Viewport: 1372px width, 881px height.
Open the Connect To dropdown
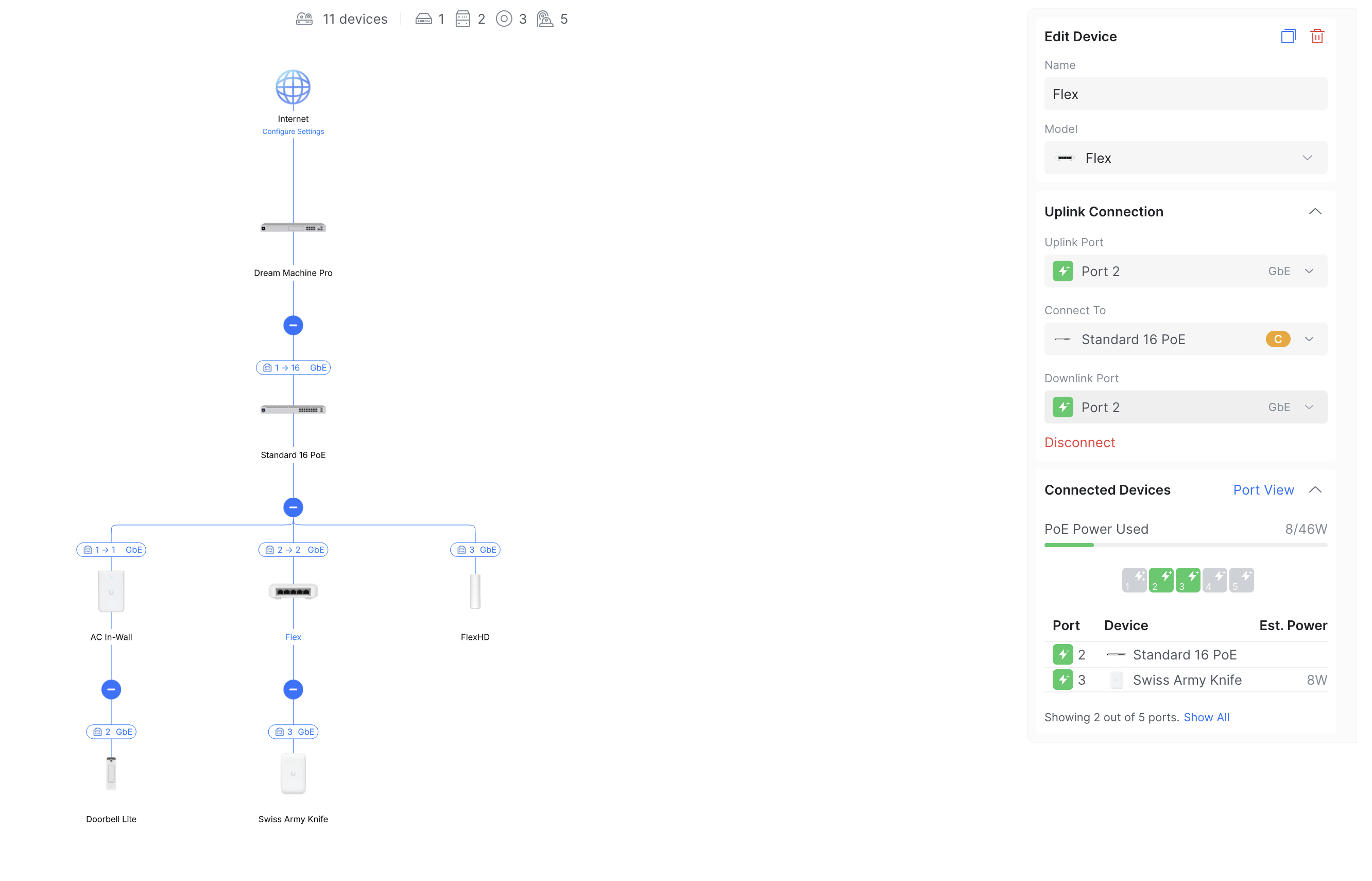(x=1185, y=339)
